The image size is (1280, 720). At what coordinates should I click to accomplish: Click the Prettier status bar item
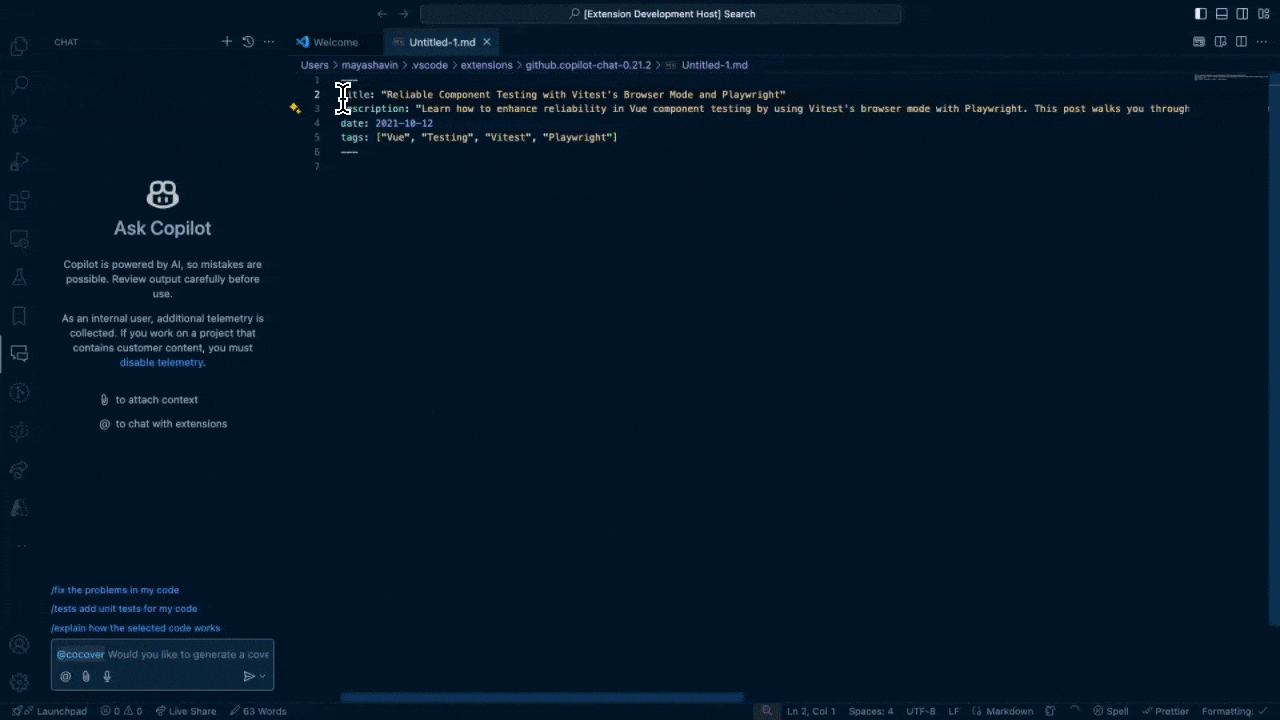coord(1165,711)
